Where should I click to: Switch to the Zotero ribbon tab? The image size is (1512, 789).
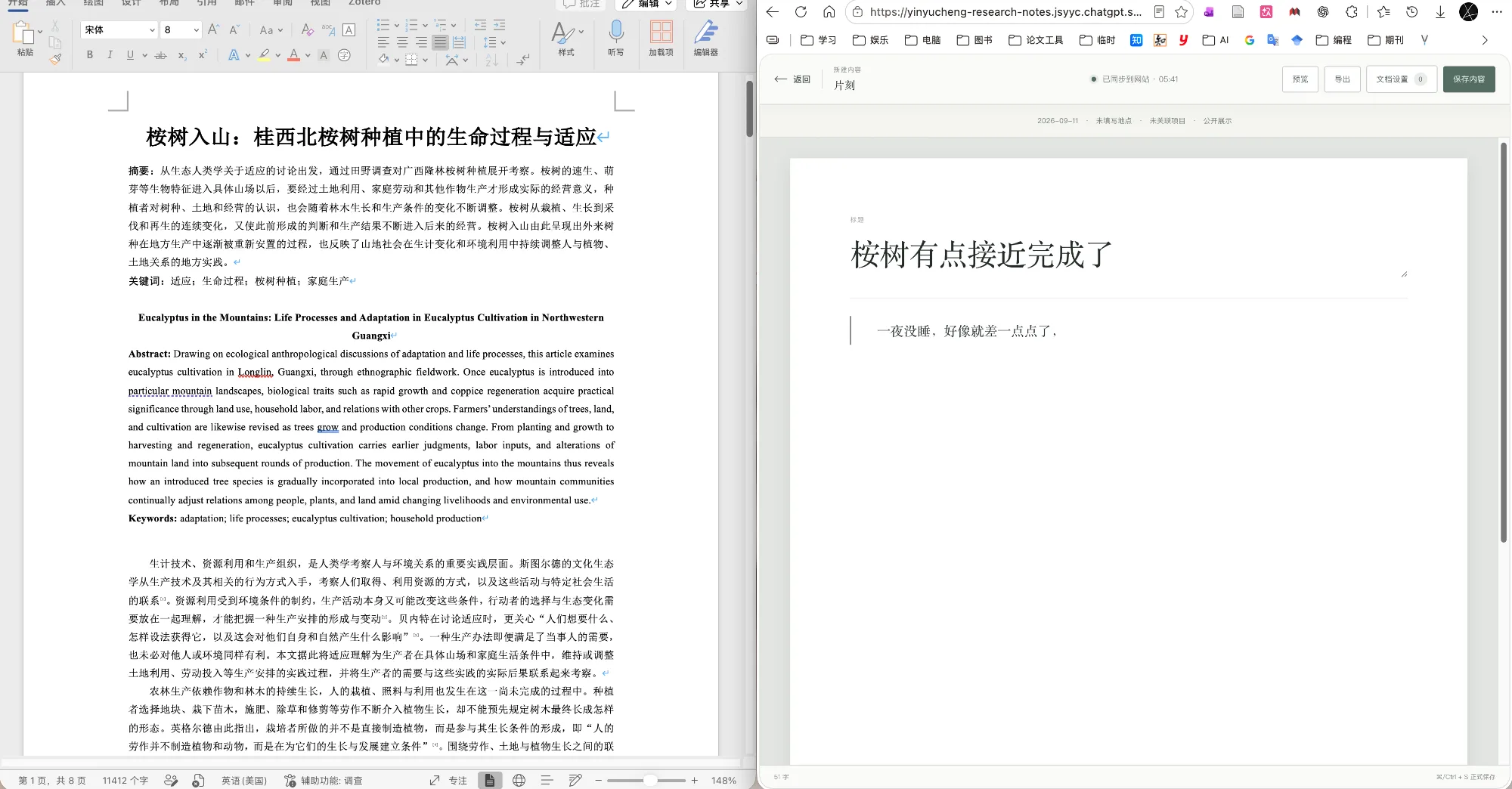pyautogui.click(x=364, y=3)
